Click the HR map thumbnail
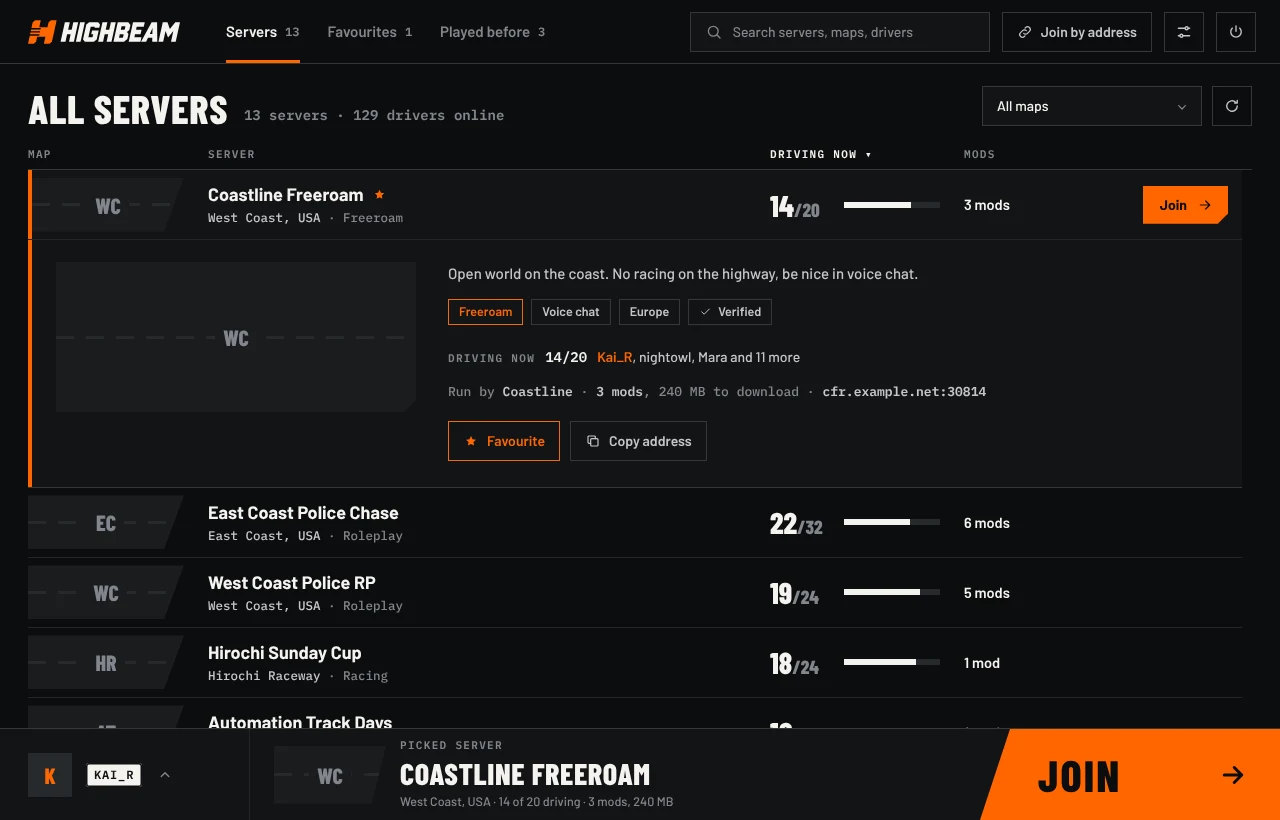Viewport: 1280px width, 820px height. click(105, 663)
